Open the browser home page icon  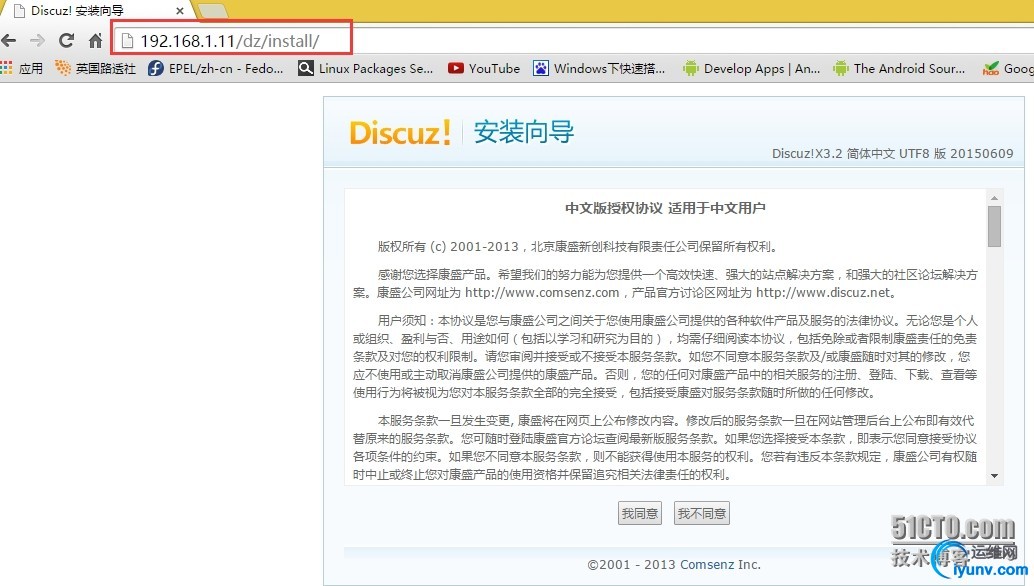click(96, 41)
